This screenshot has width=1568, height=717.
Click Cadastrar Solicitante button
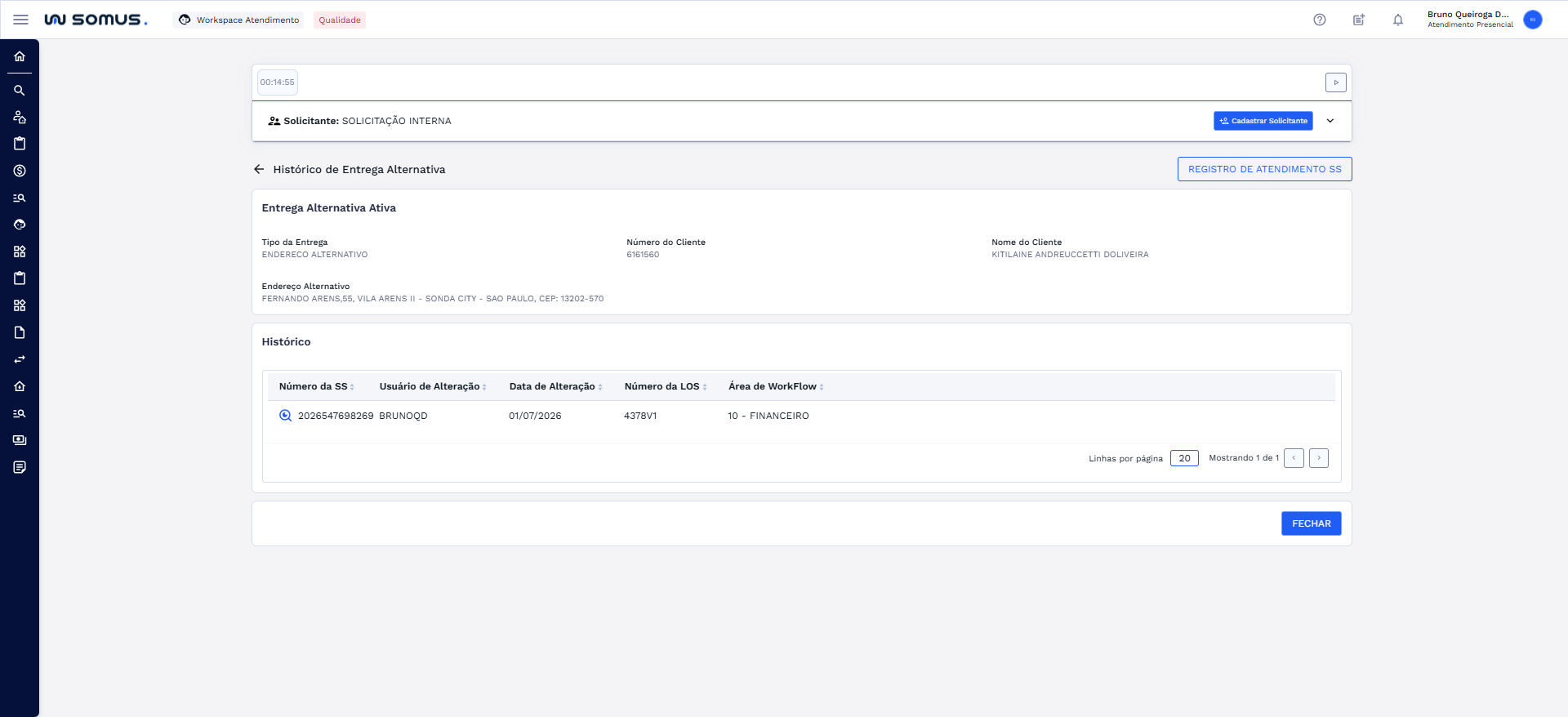[1263, 121]
